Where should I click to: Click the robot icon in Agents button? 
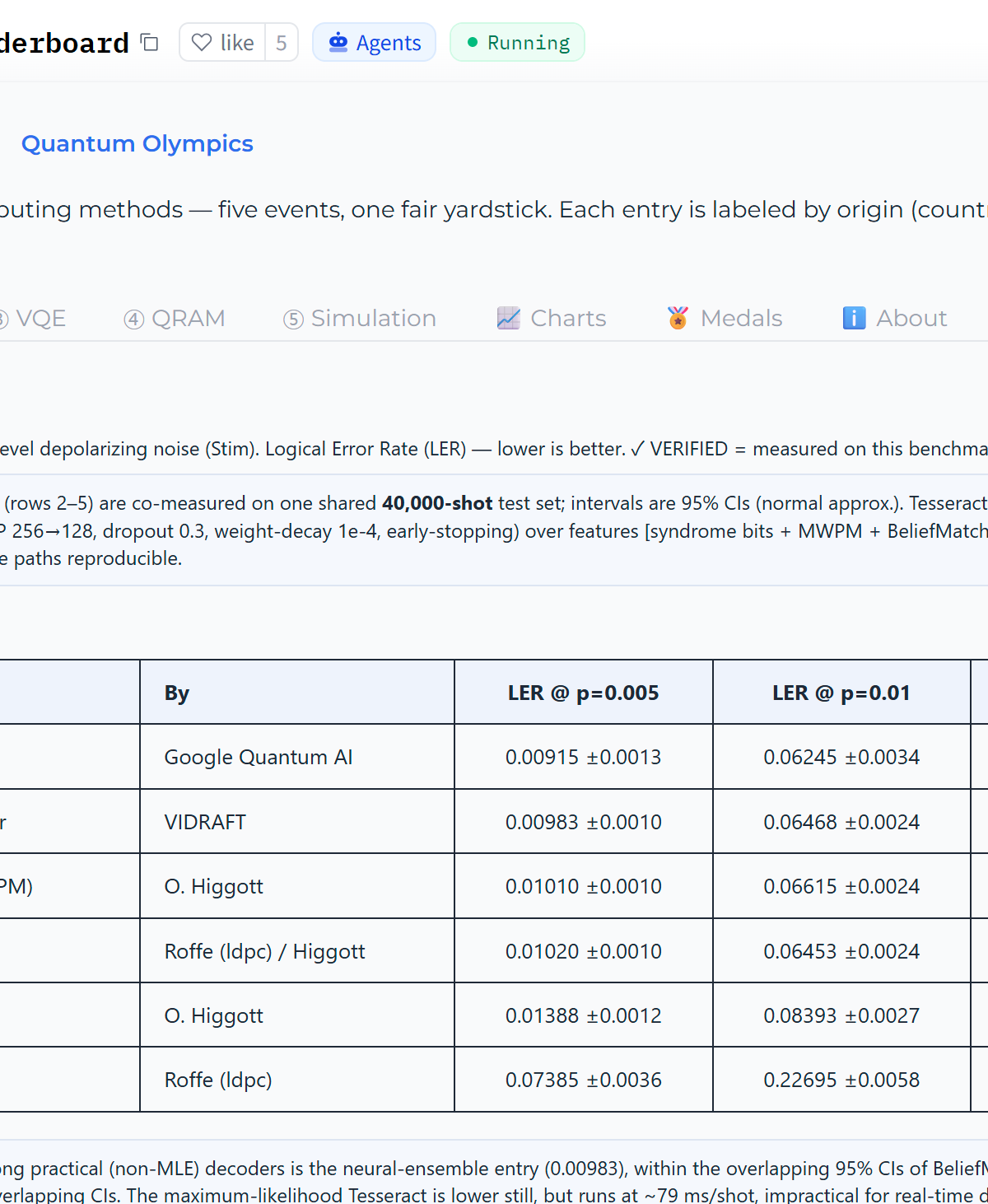[x=338, y=42]
